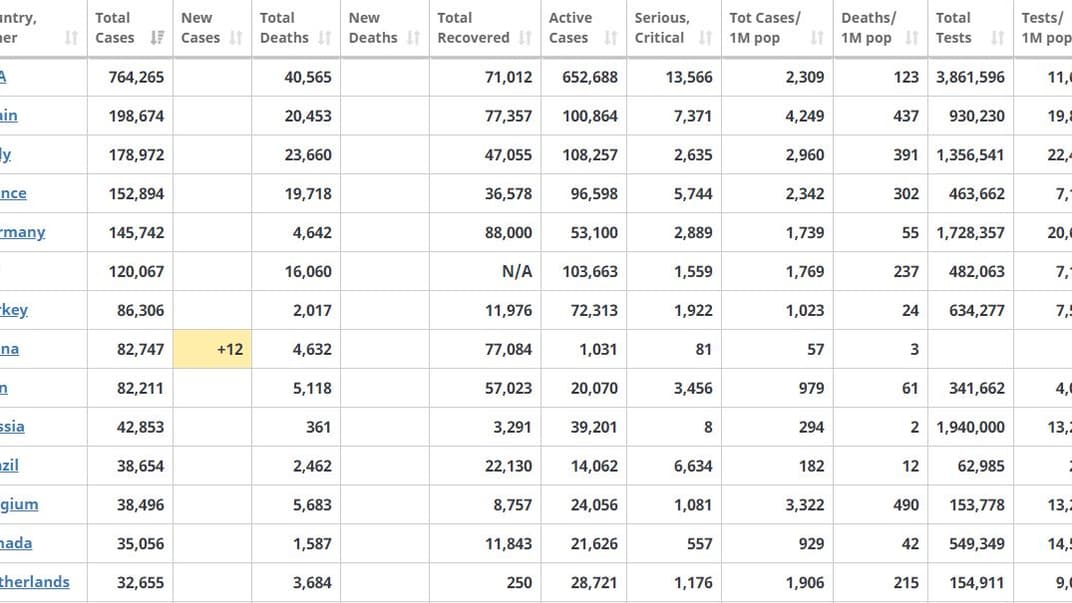Click sort arrows next to Total Deaths
Screen dimensions: 1072x603
pos(325,38)
